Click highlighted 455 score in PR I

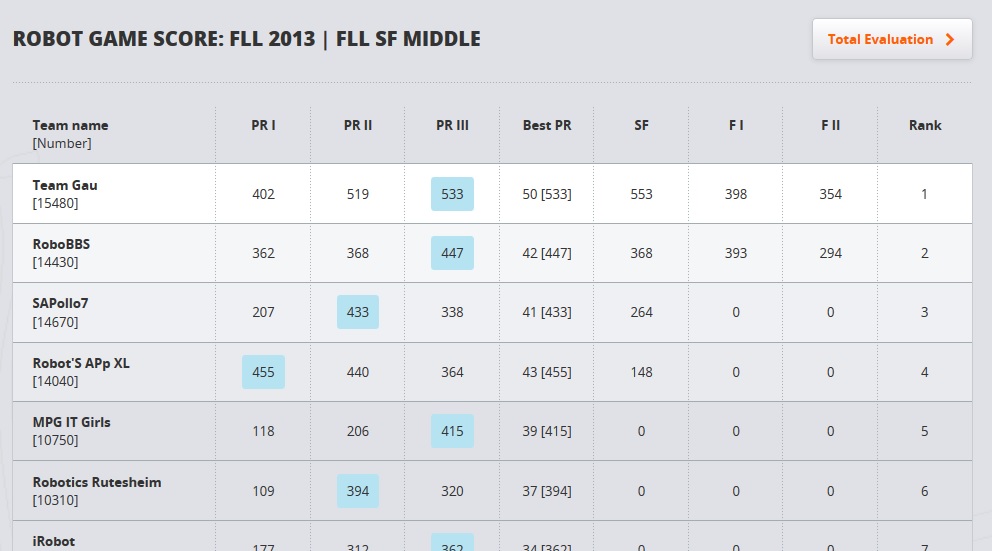point(263,372)
